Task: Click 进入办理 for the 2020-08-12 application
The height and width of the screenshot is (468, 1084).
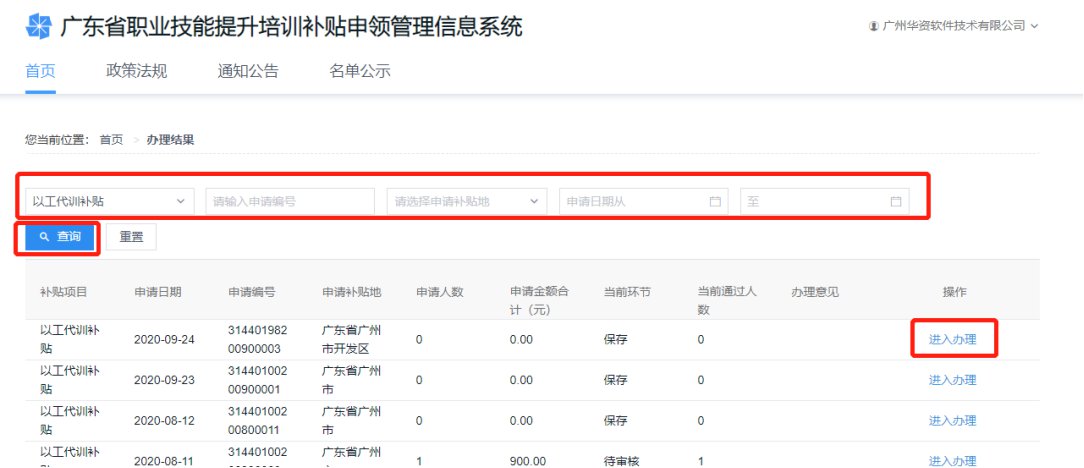Action: pos(952,421)
